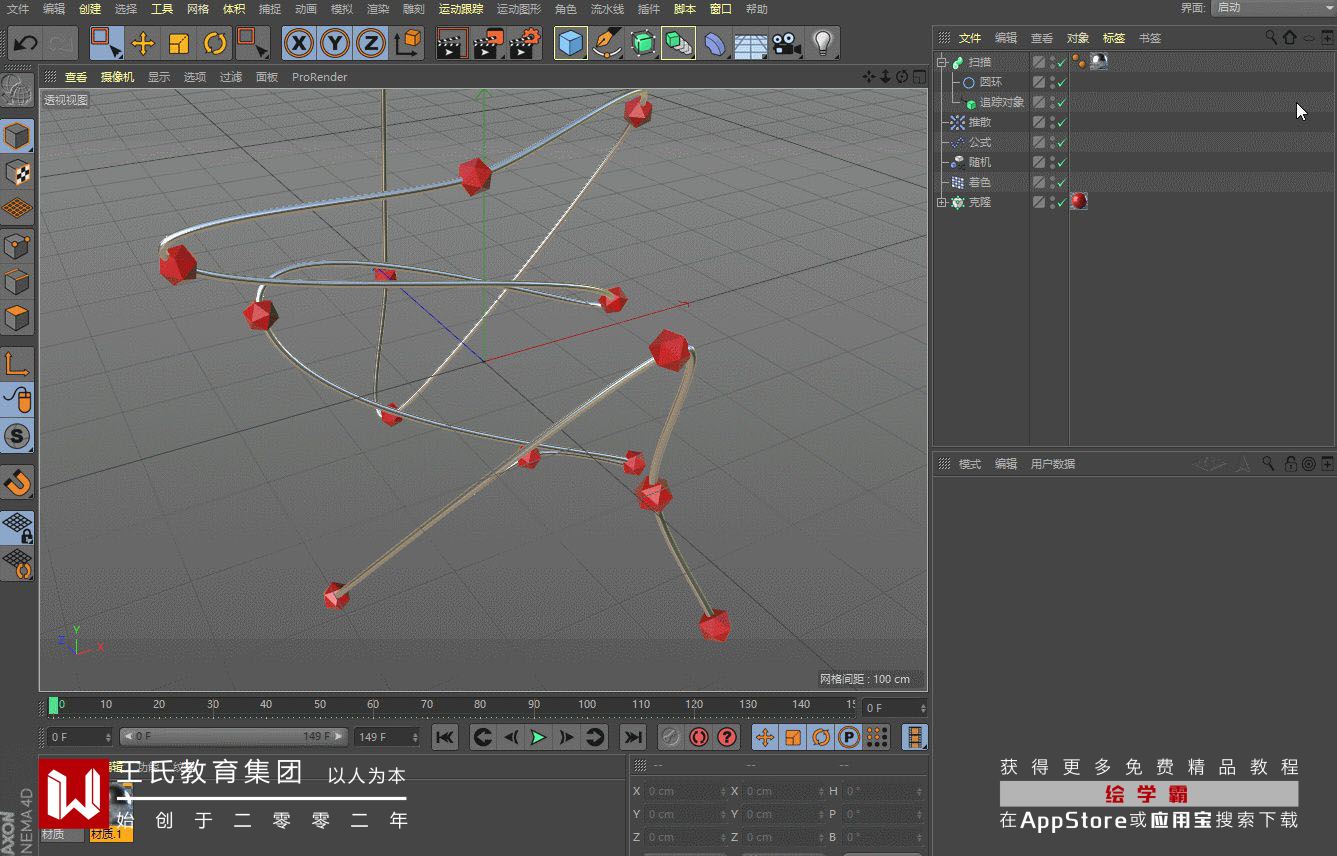Screen dimensions: 1337x856
Task: Toggle snapping with the magnet icon
Action: pyautogui.click(x=17, y=483)
